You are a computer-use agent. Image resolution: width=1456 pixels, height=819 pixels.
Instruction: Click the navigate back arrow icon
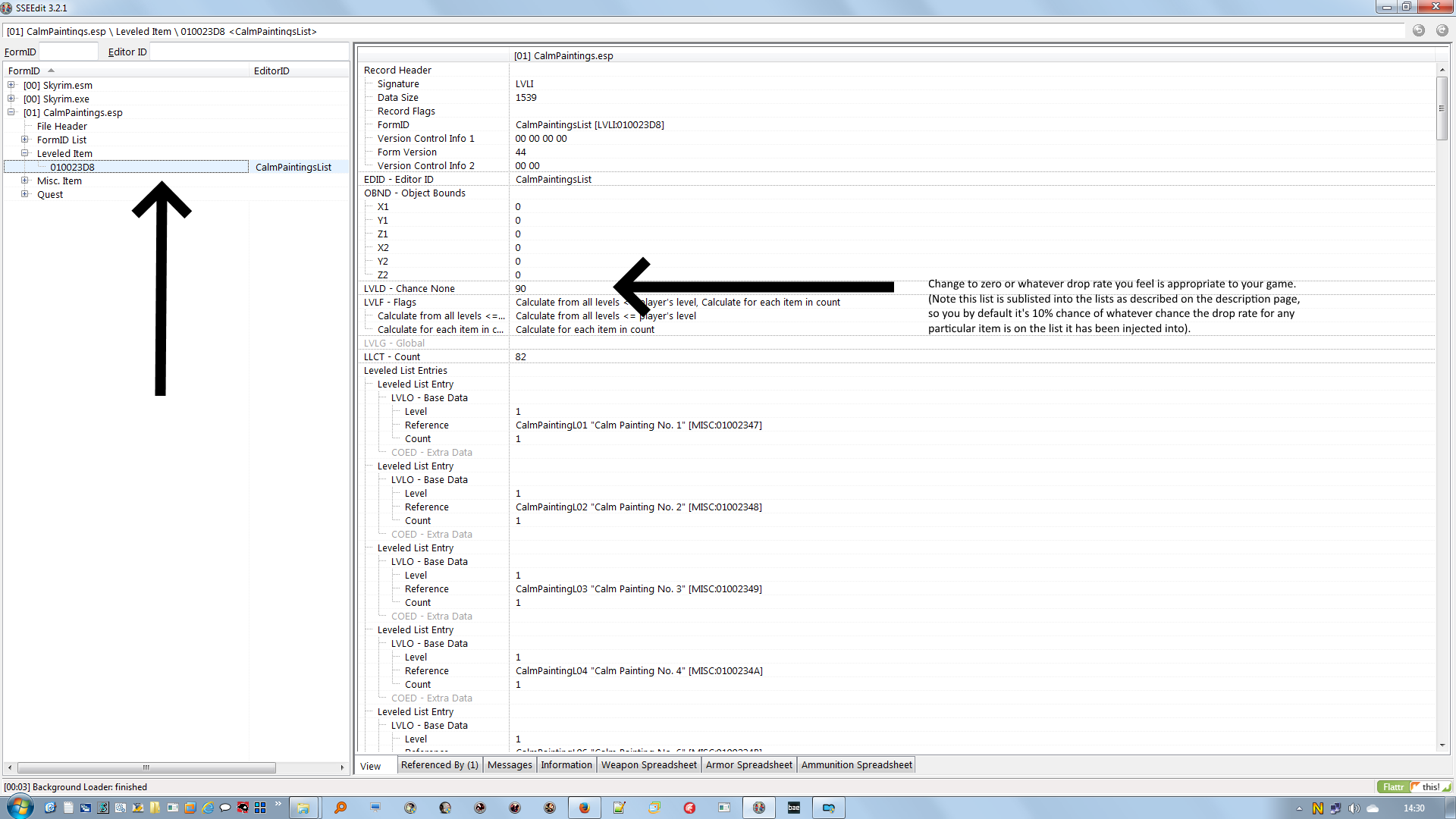[1418, 30]
